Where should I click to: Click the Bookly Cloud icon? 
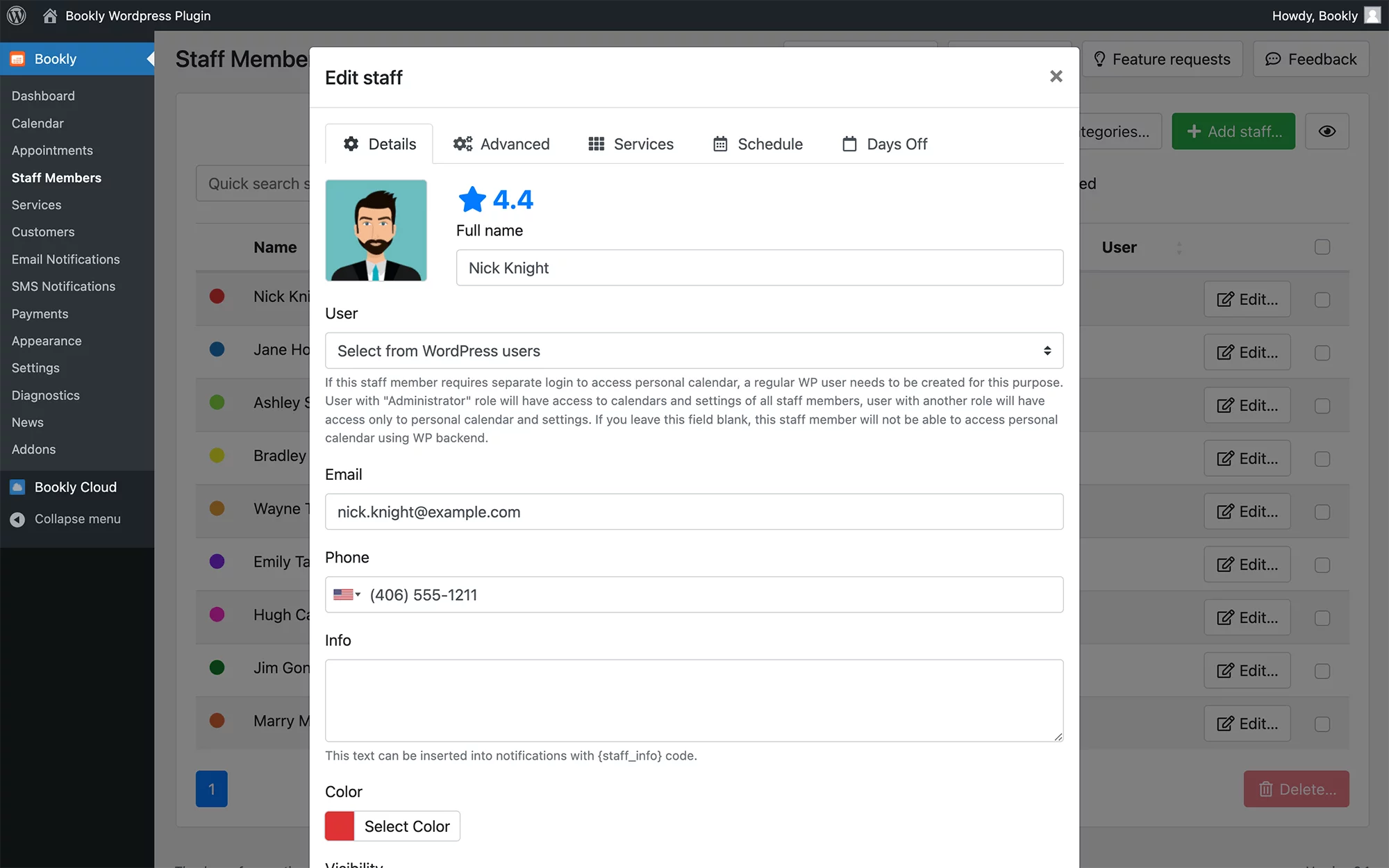pyautogui.click(x=18, y=487)
